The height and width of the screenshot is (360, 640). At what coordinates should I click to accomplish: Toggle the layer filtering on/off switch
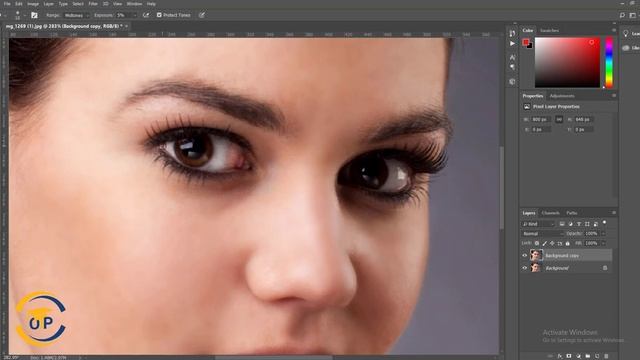604,223
